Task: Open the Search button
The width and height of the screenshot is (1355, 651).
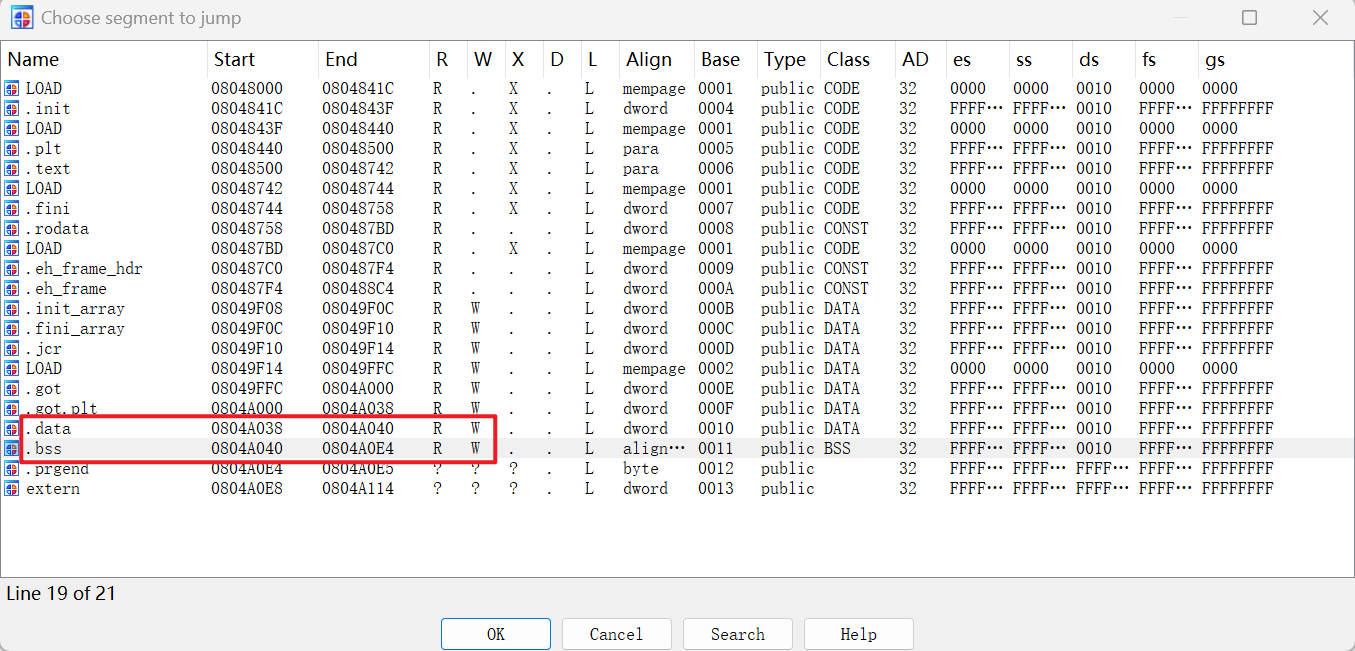Action: tap(737, 634)
